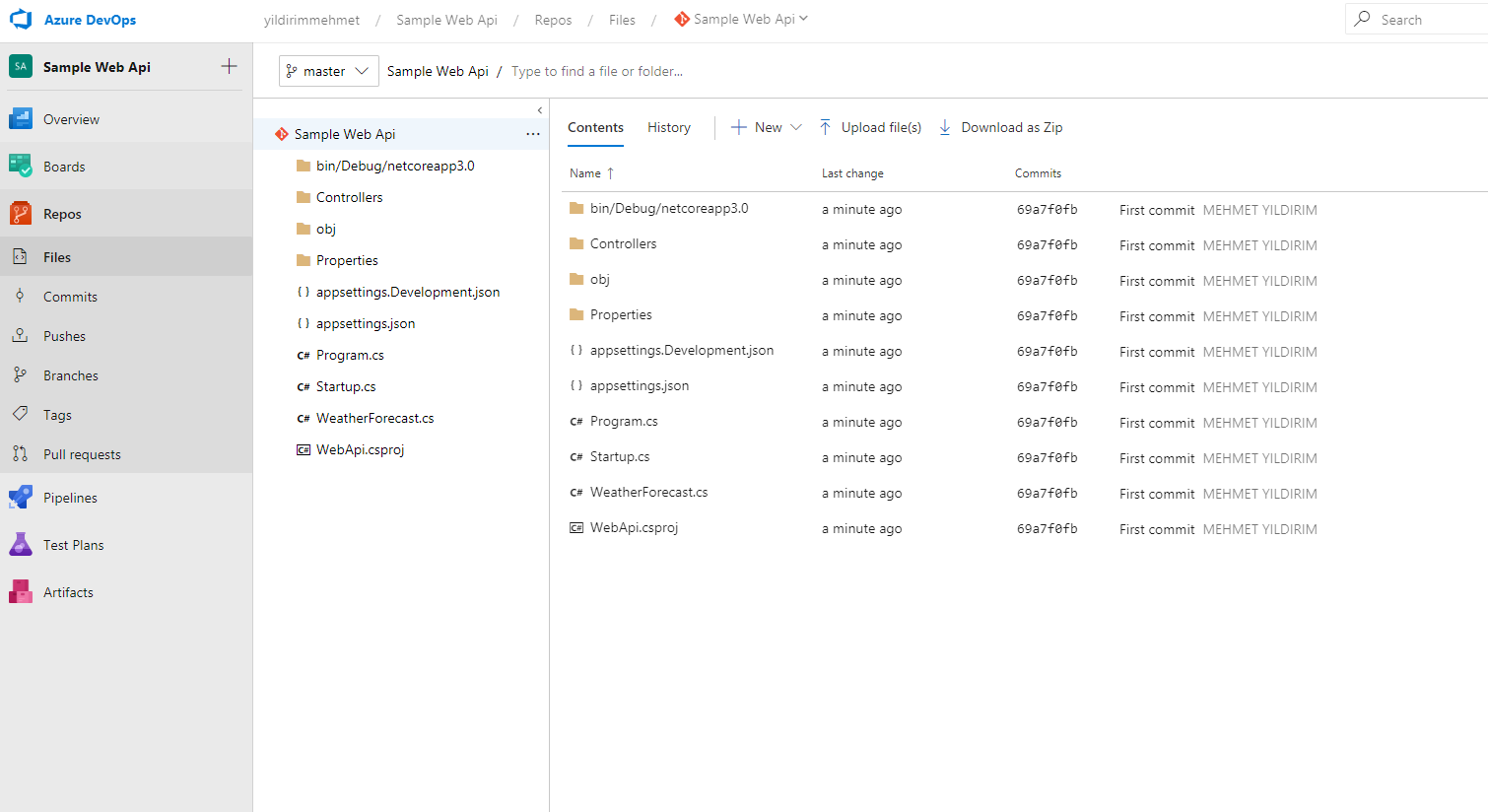This screenshot has height=812, width=1488.
Task: Switch to the Contents tab
Action: point(595,127)
